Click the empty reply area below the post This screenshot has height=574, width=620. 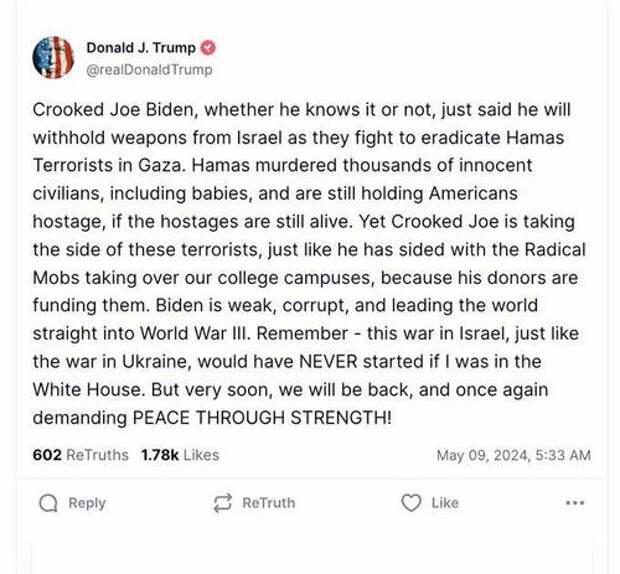click(312, 553)
